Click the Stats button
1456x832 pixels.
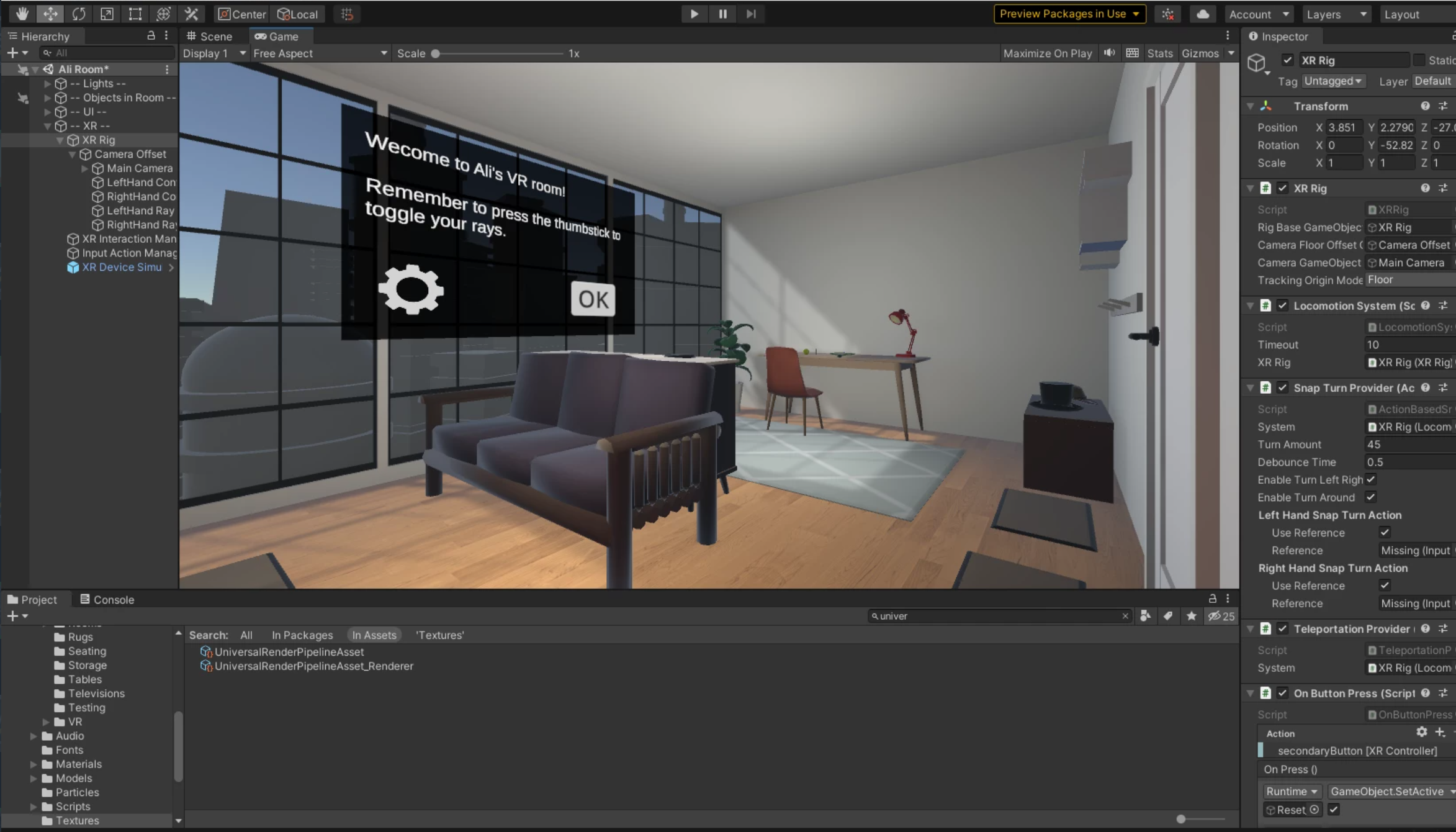click(x=1159, y=53)
